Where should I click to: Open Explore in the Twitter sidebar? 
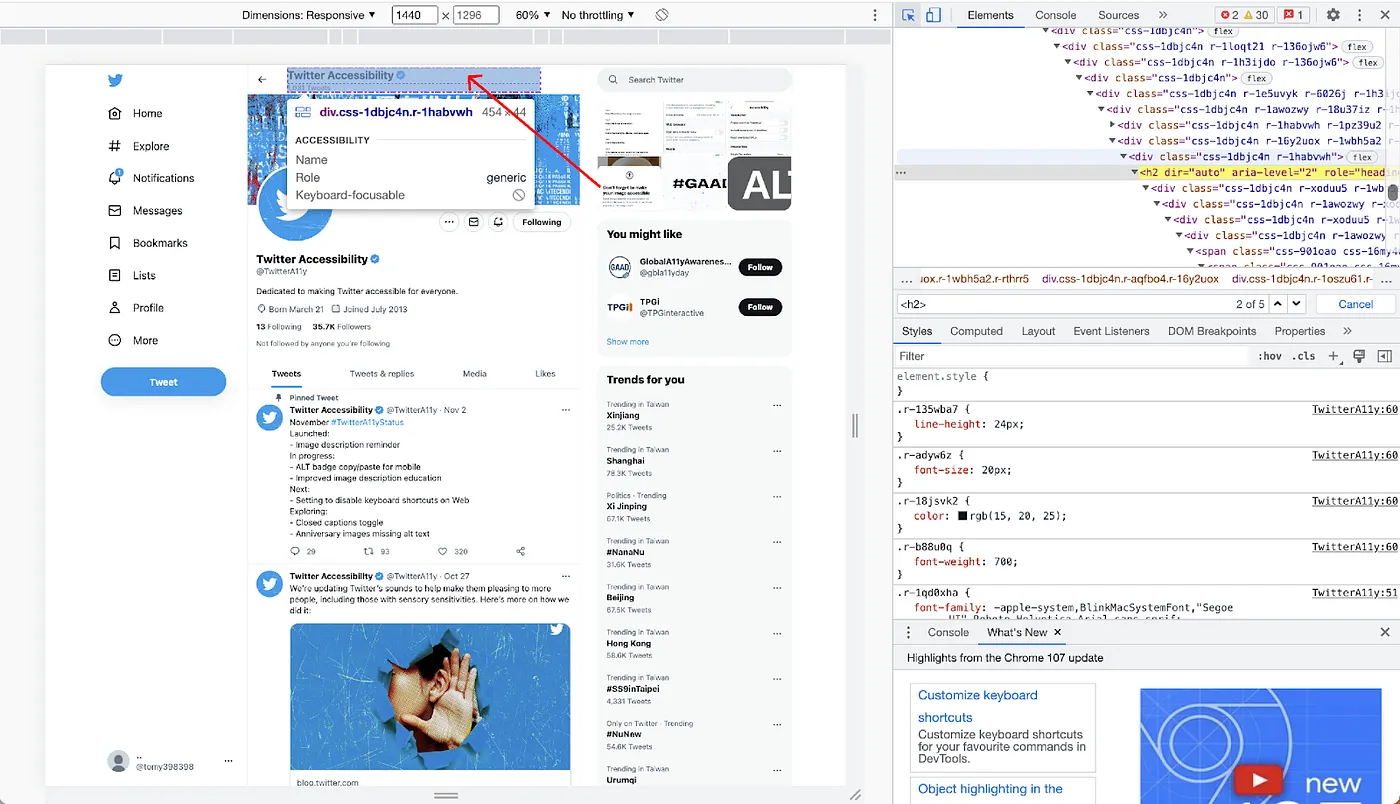[x=139, y=146]
